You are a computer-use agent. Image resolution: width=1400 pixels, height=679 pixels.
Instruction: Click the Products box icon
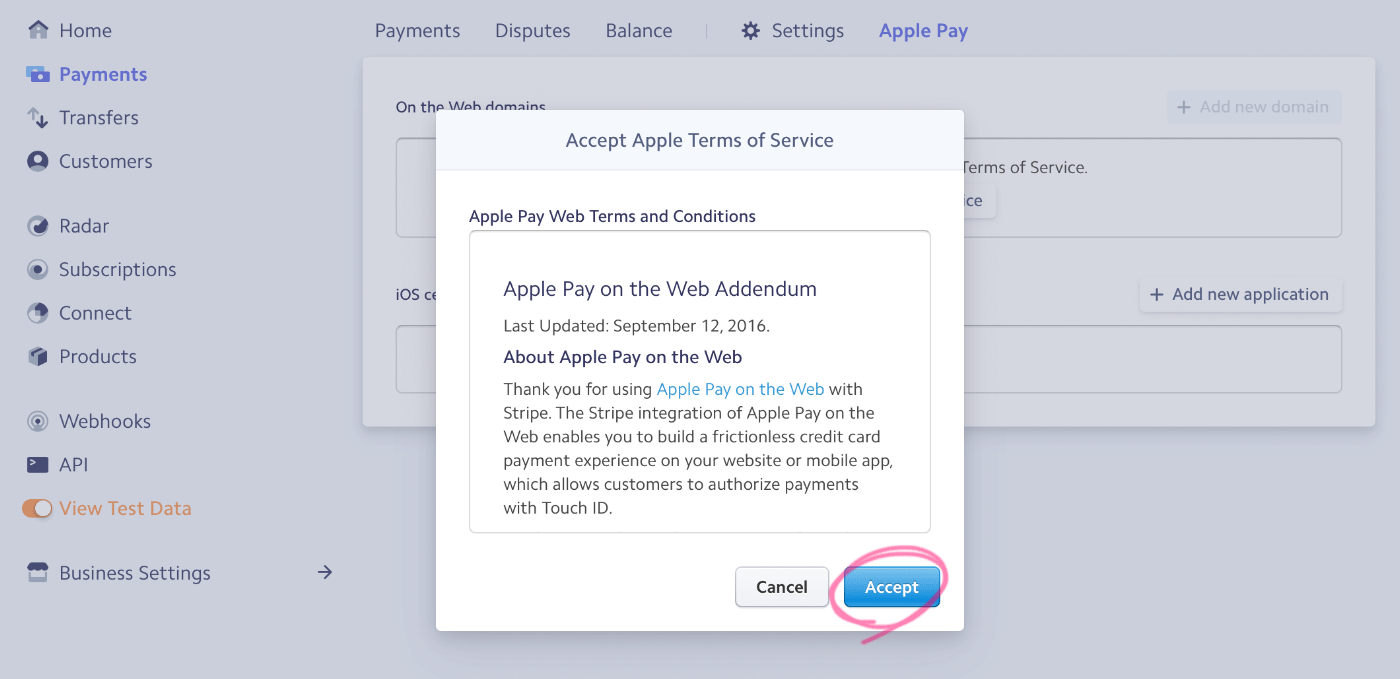point(38,356)
